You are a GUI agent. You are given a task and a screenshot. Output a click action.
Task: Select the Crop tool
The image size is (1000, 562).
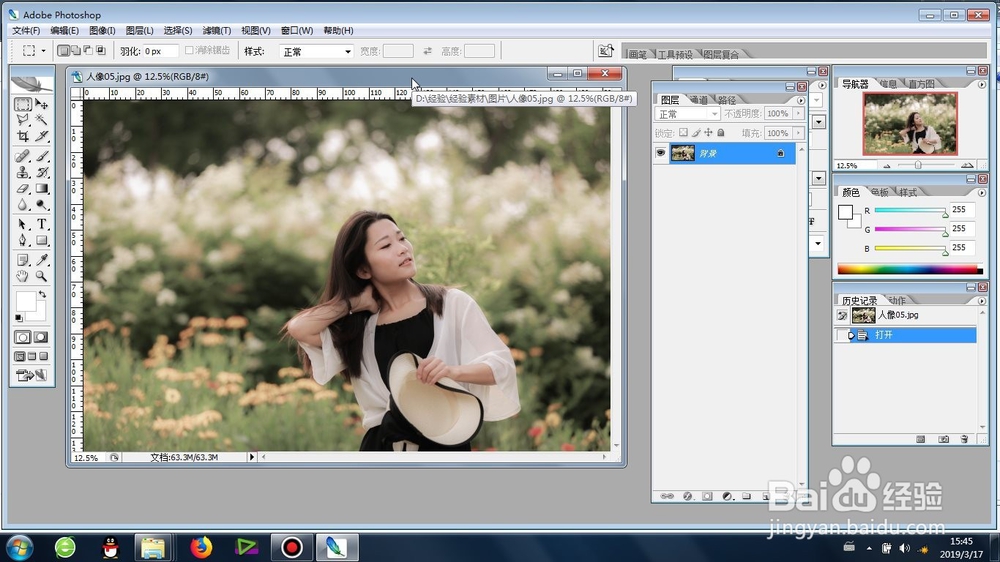(22, 136)
